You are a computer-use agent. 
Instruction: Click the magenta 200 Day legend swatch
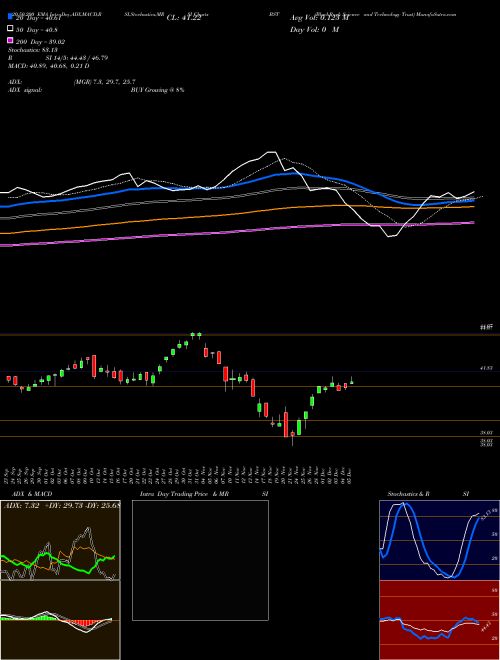click(10, 40)
